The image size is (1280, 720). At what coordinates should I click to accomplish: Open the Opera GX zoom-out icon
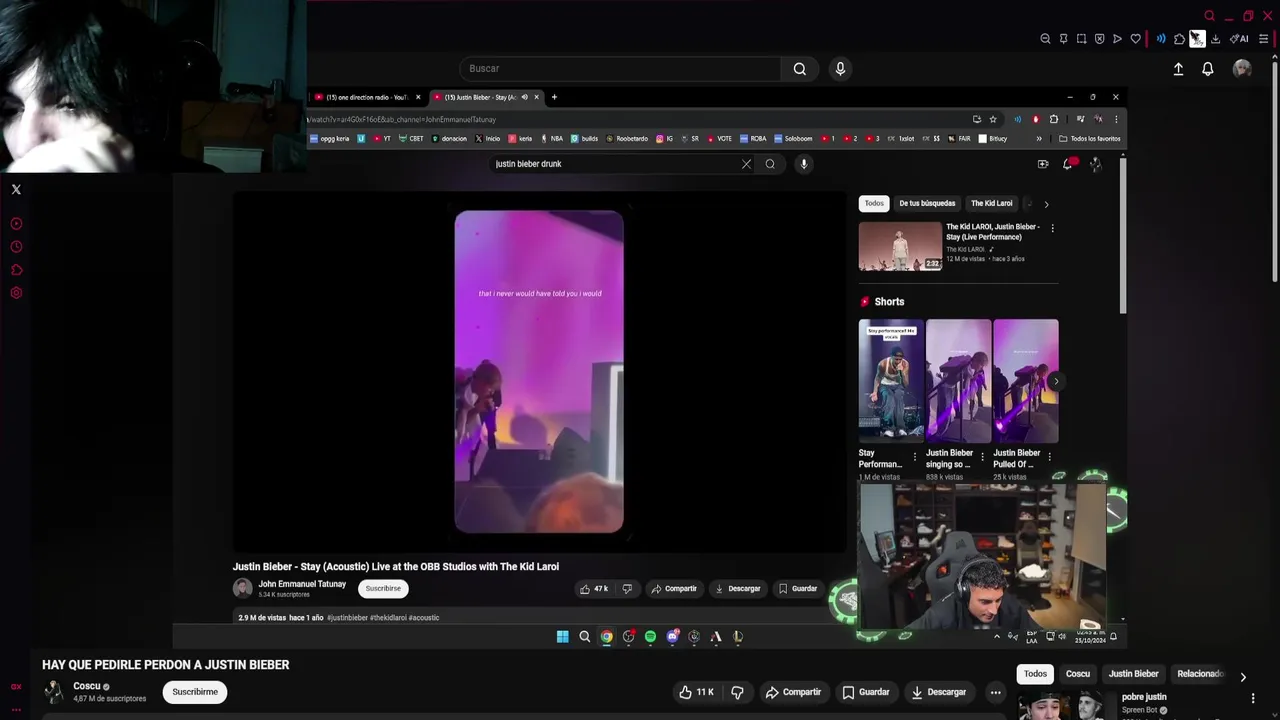point(1045,39)
